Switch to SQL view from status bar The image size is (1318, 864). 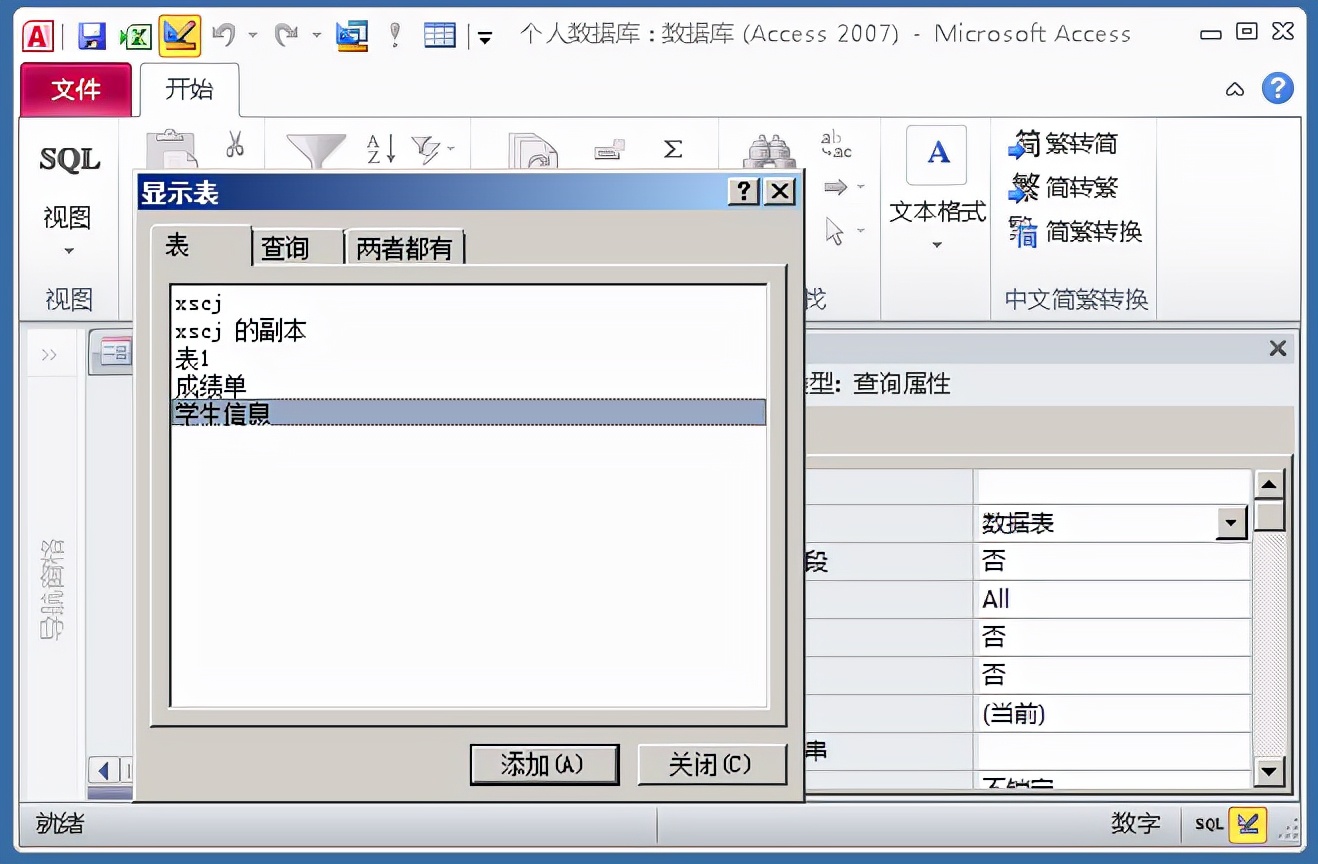1208,825
